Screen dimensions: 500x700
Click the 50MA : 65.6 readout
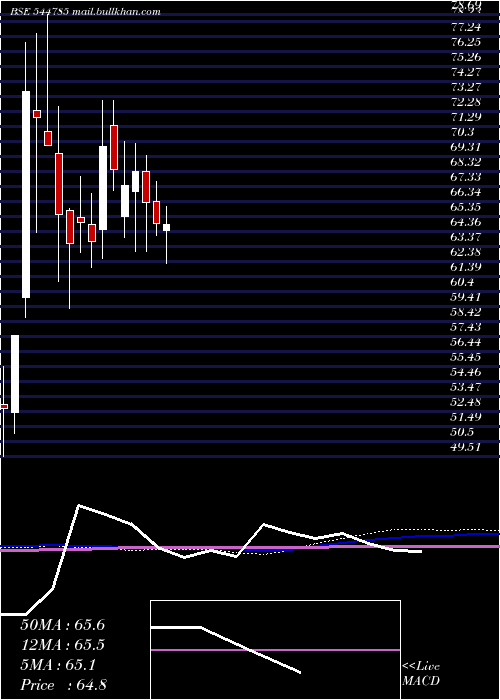click(x=62, y=625)
